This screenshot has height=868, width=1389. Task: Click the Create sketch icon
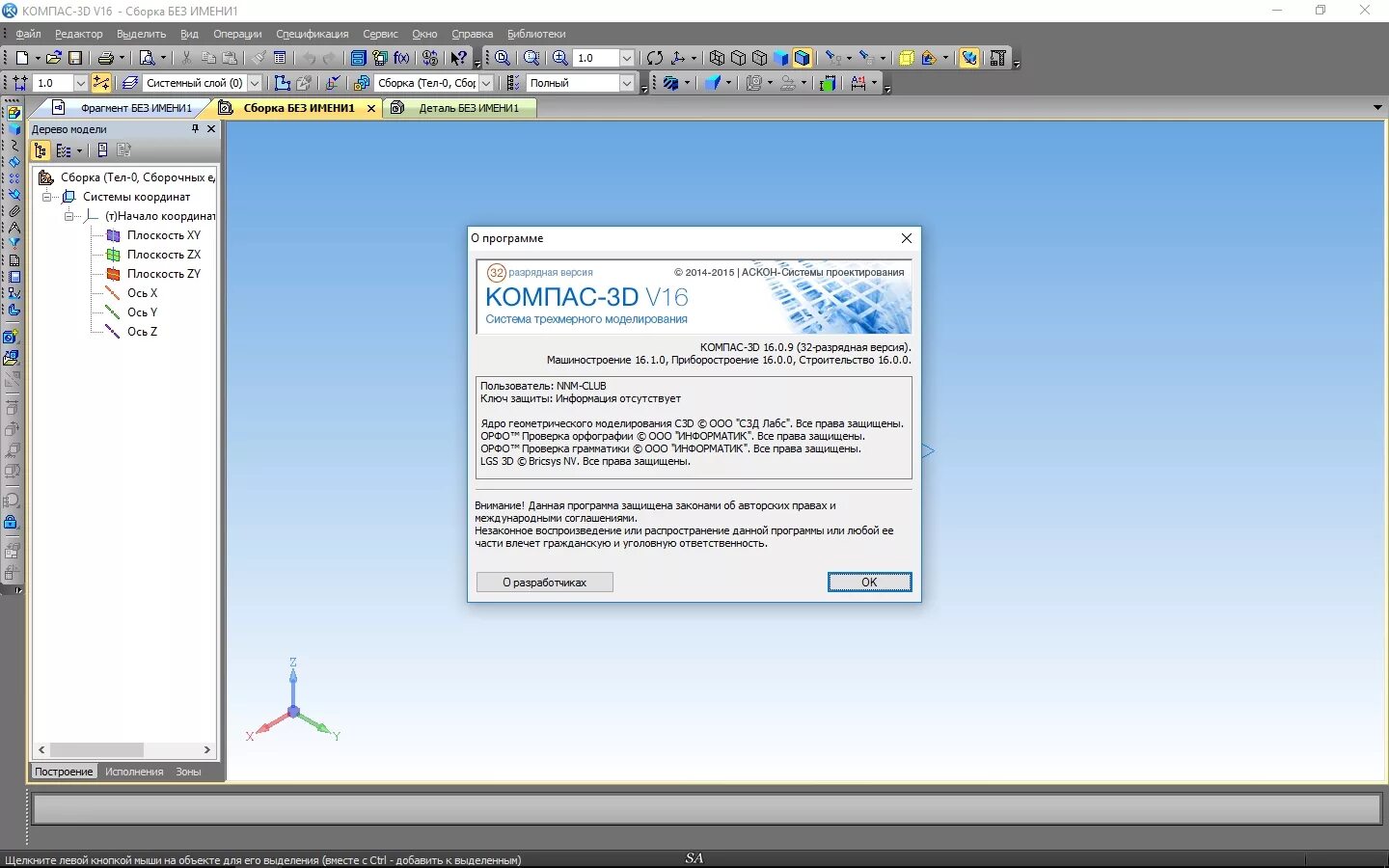coord(282,83)
